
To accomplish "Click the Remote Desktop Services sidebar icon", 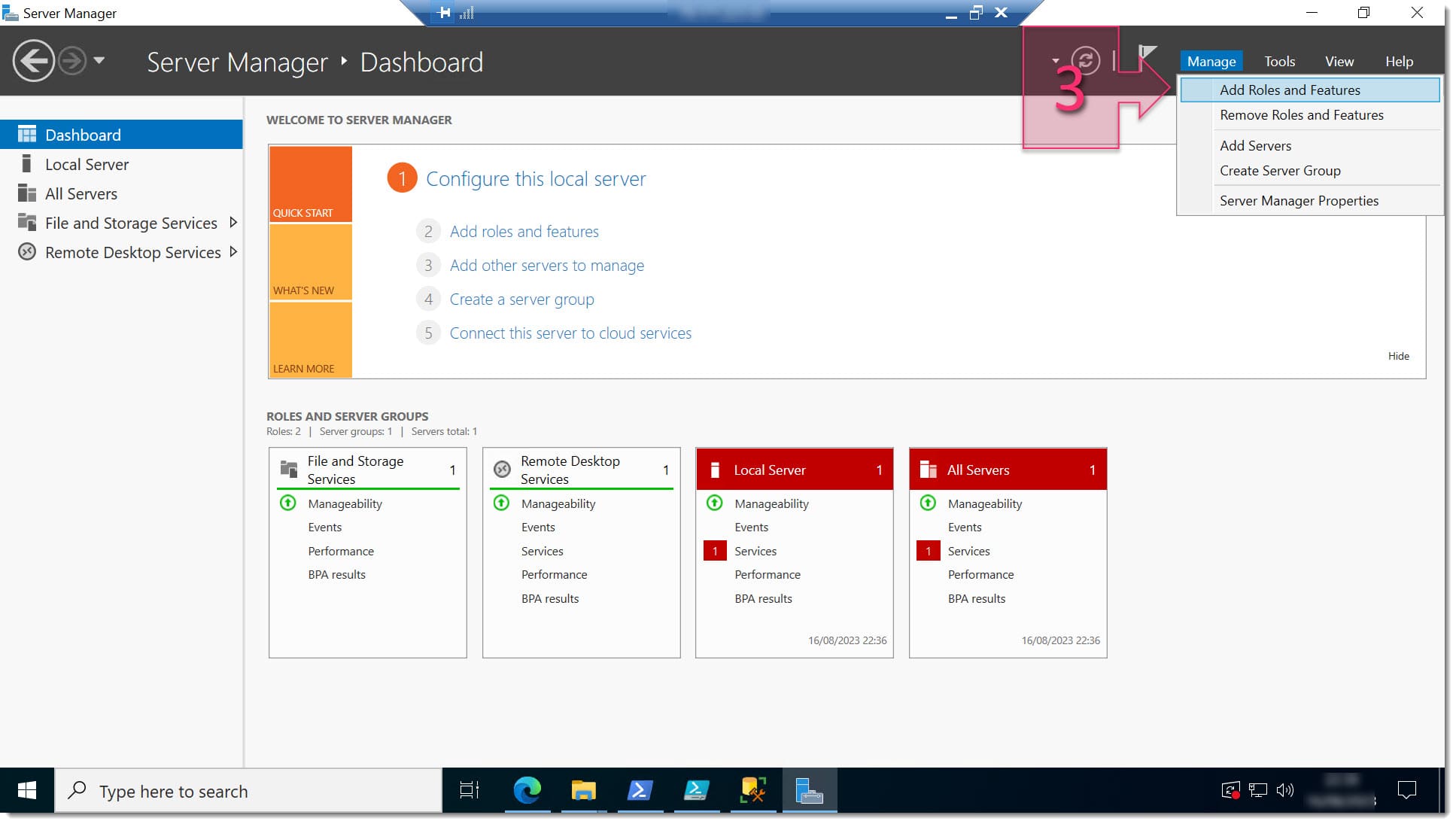I will [x=27, y=251].
